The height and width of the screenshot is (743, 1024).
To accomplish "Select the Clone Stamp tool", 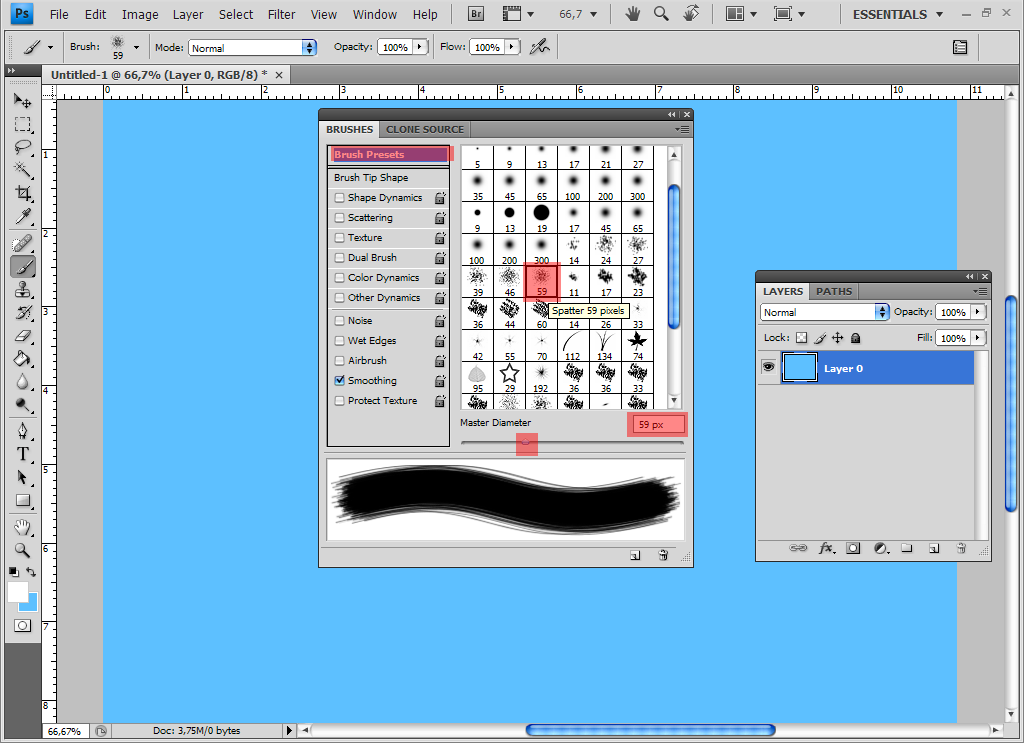I will click(22, 289).
